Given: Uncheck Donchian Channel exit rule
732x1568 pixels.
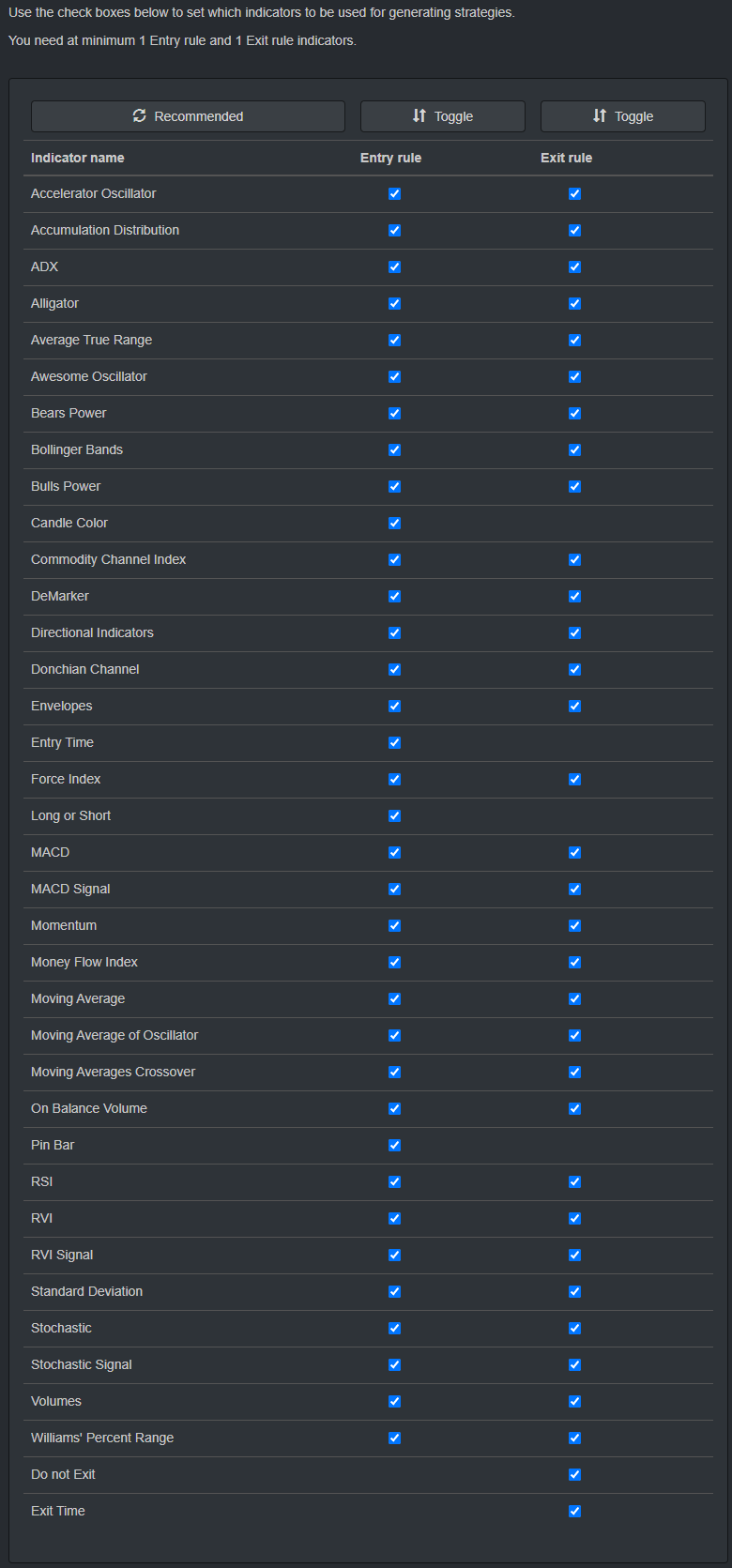Looking at the screenshot, I should click(574, 669).
